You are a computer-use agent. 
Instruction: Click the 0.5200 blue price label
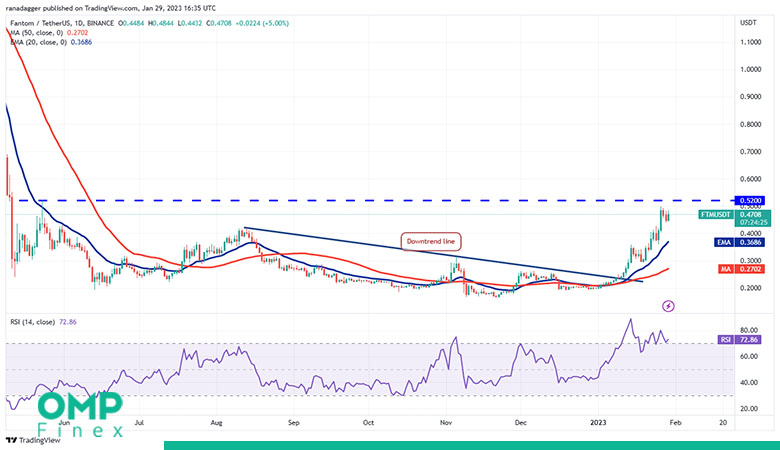pos(749,201)
